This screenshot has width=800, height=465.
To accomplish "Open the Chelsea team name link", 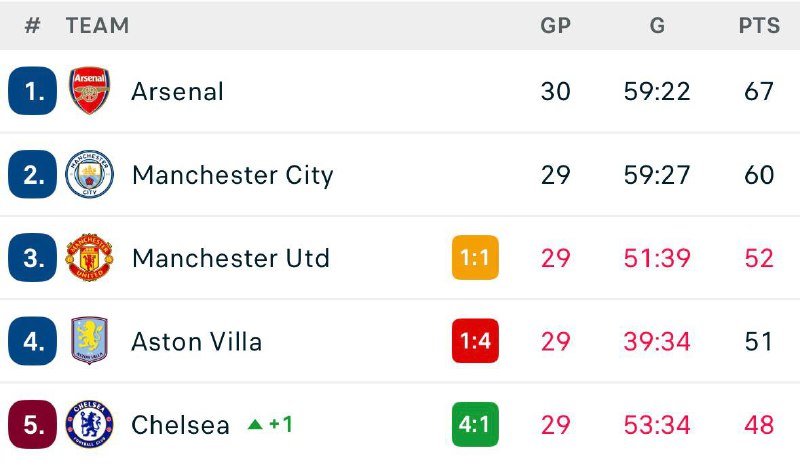I will point(180,424).
